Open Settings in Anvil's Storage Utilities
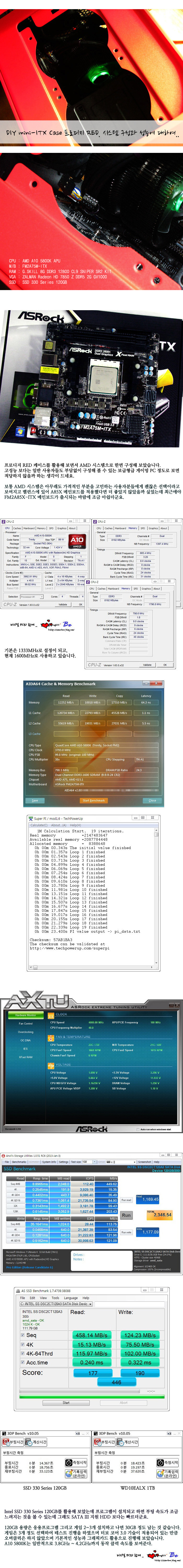The height and width of the screenshot is (1568, 183). click(x=63, y=1162)
